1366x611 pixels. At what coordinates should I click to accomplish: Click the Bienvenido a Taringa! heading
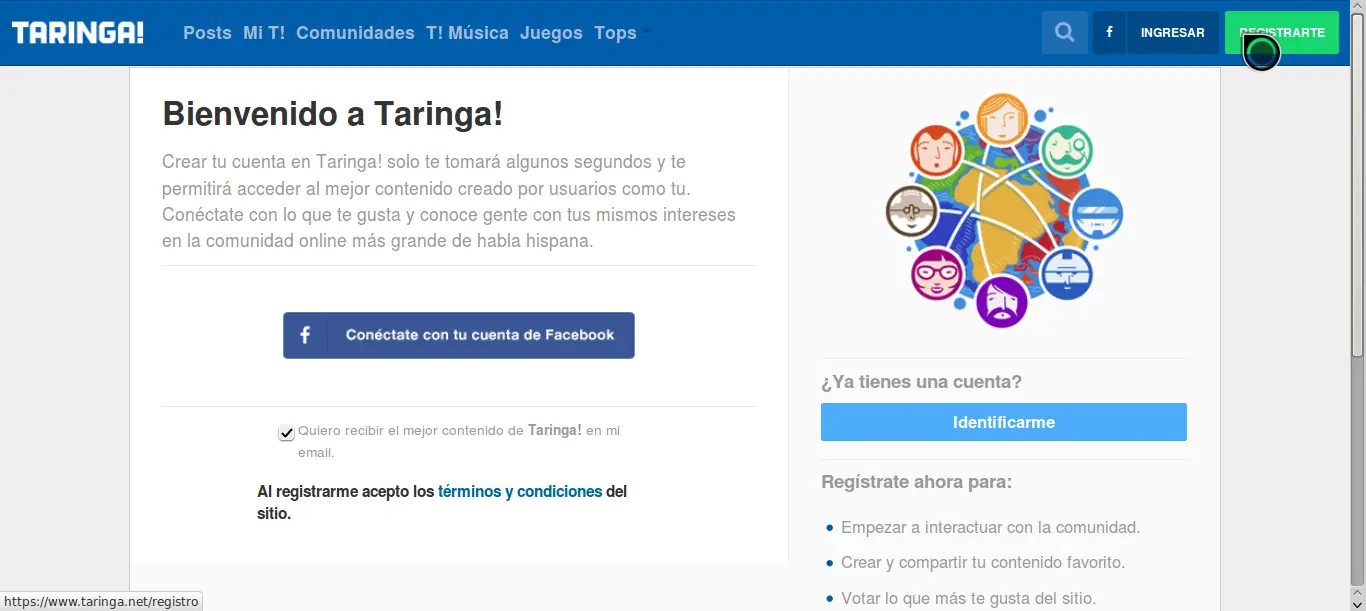(333, 114)
